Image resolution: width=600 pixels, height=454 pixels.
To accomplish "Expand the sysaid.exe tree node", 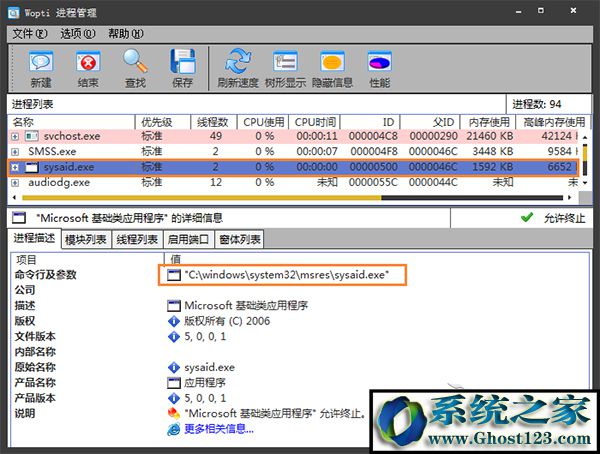I will pos(15,167).
